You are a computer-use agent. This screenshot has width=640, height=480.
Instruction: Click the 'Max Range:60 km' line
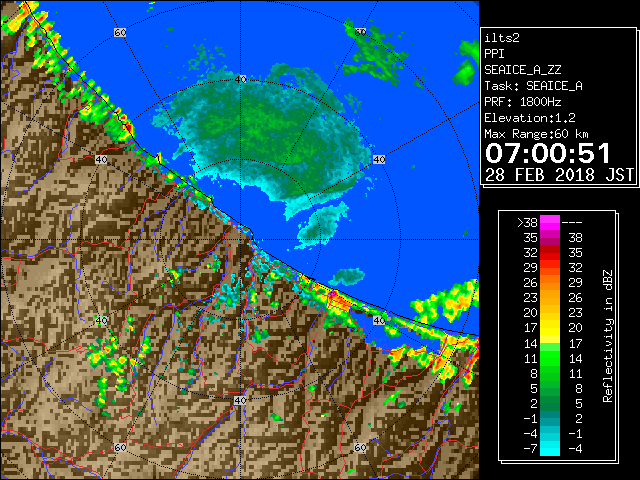pos(536,134)
